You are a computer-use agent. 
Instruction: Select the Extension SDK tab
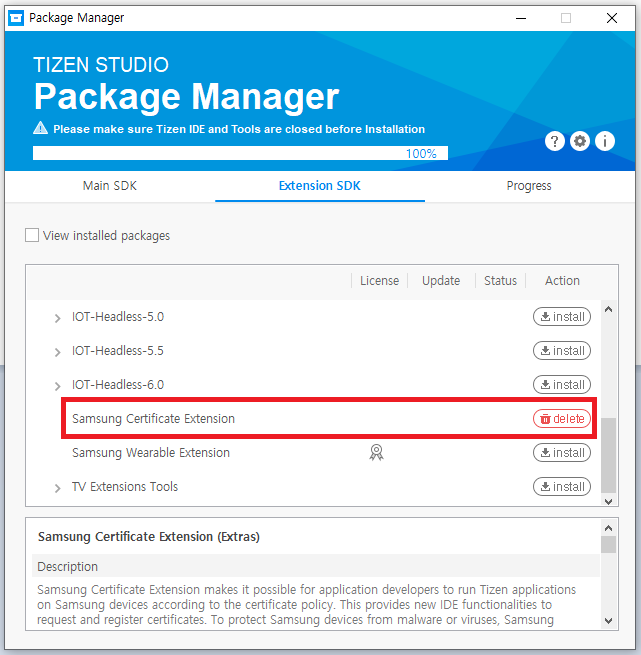click(x=320, y=185)
